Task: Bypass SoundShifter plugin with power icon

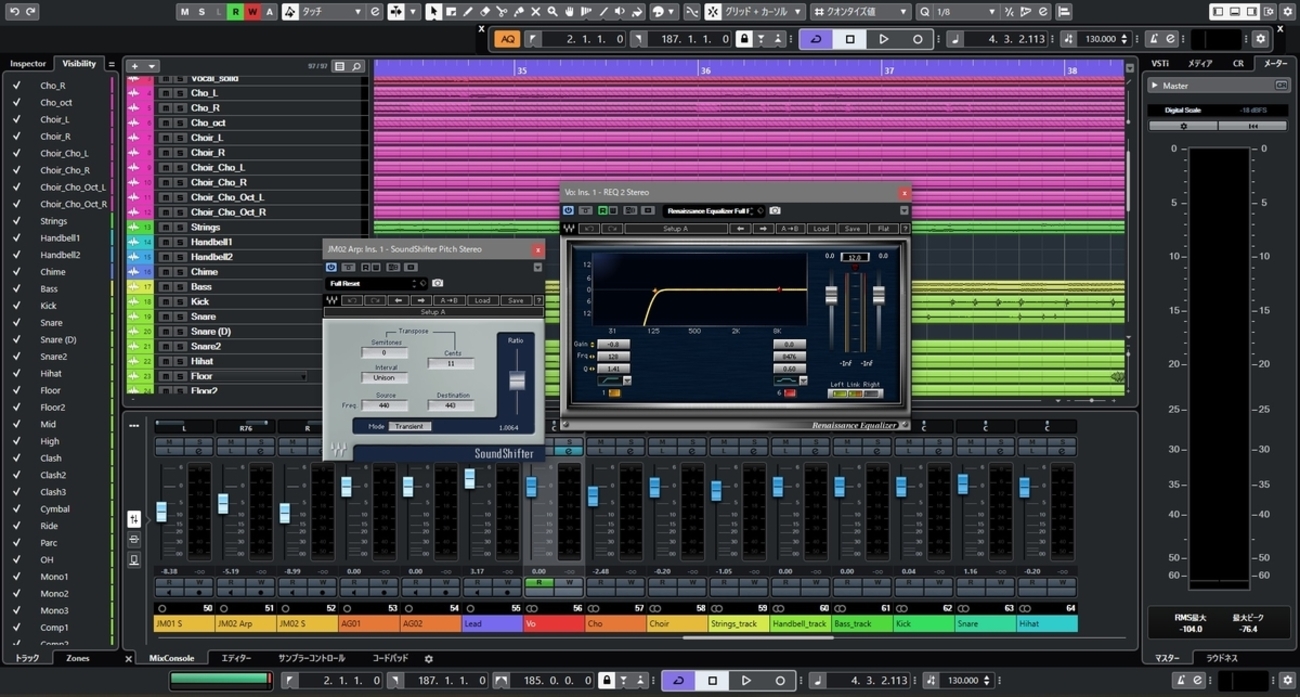Action: click(x=331, y=268)
